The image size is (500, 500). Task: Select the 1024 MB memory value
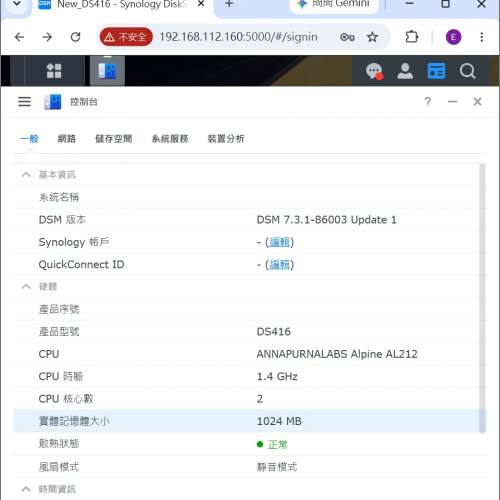click(x=279, y=421)
